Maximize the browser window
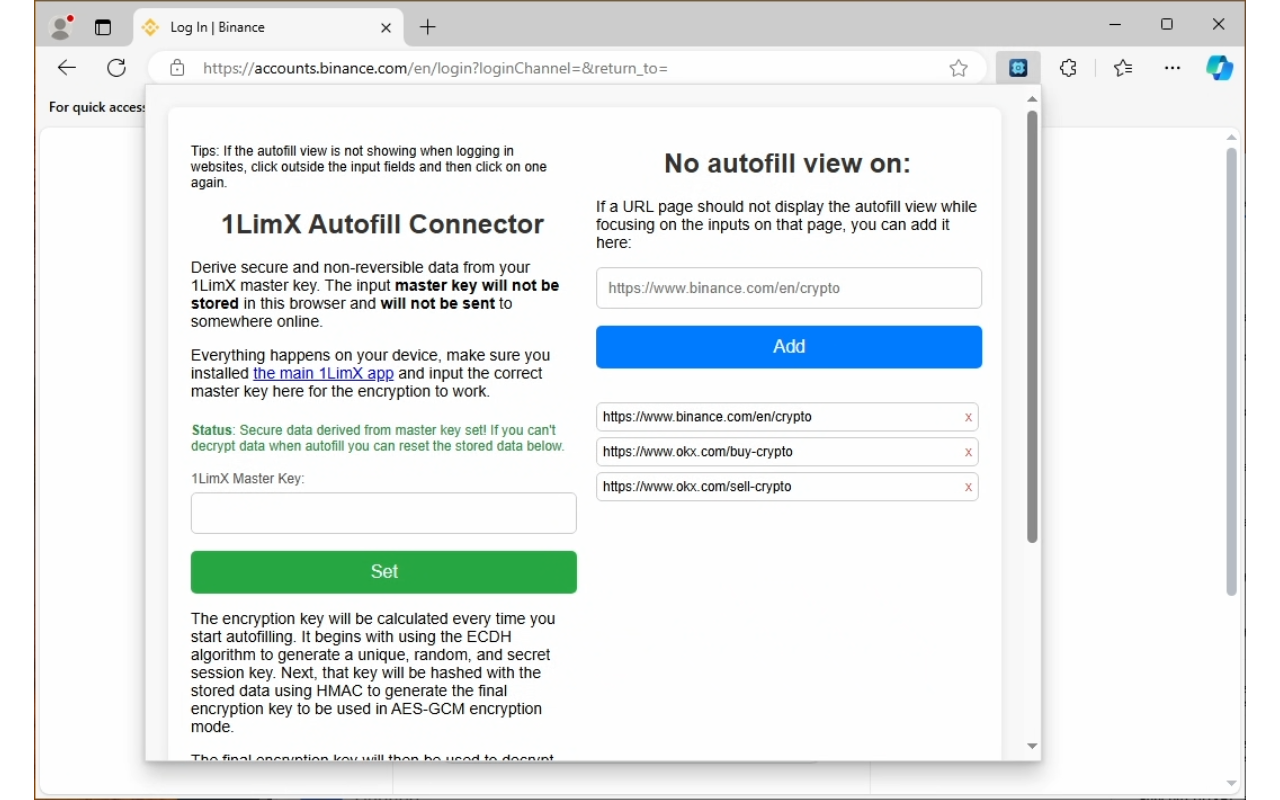The width and height of the screenshot is (1280, 800). pyautogui.click(x=1167, y=25)
